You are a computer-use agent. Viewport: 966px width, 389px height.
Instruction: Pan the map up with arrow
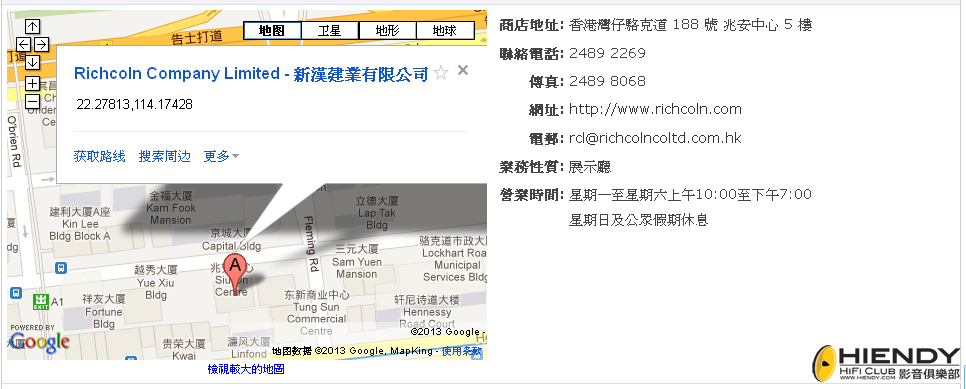point(33,27)
